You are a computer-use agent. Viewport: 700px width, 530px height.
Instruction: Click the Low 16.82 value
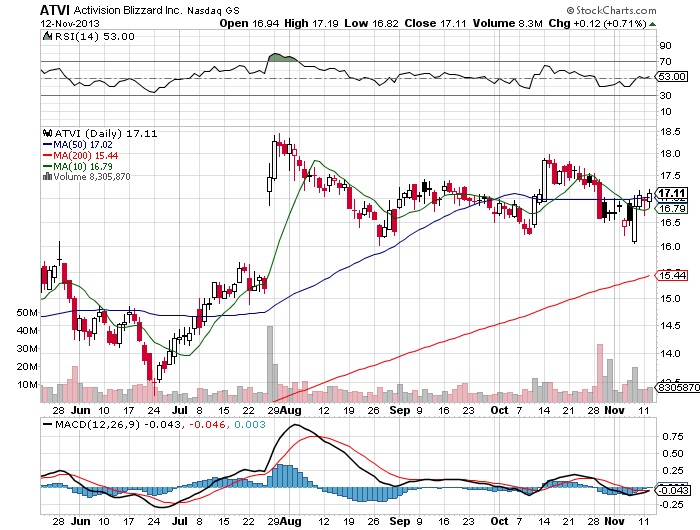pyautogui.click(x=371, y=24)
